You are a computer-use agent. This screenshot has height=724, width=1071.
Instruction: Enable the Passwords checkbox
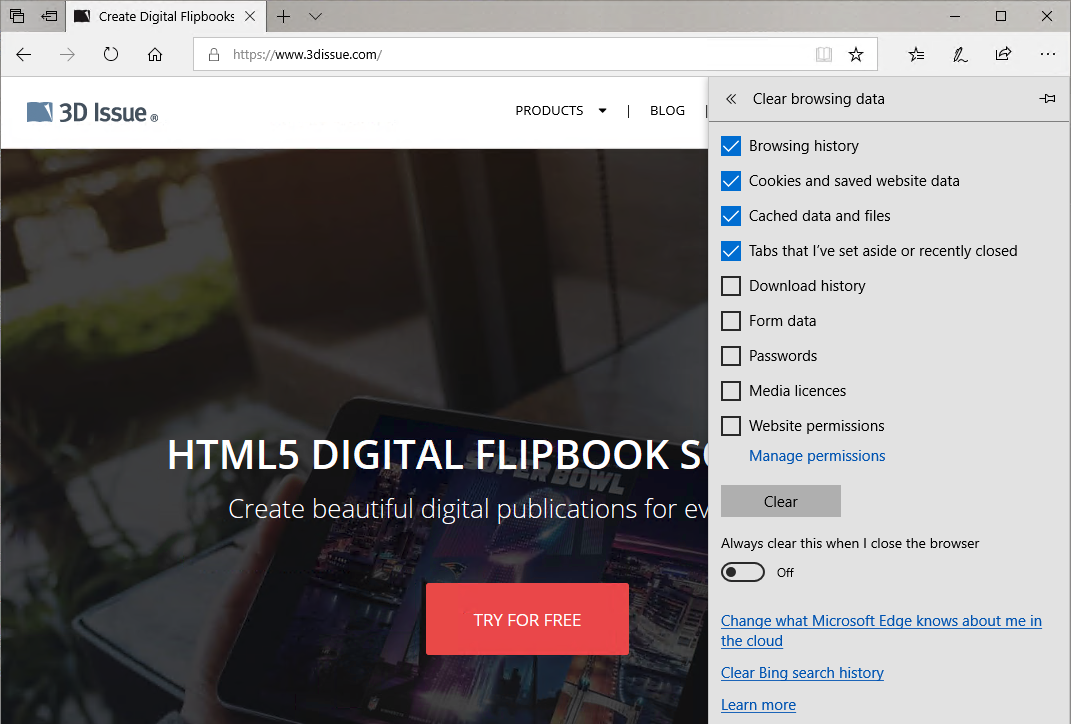pos(731,356)
